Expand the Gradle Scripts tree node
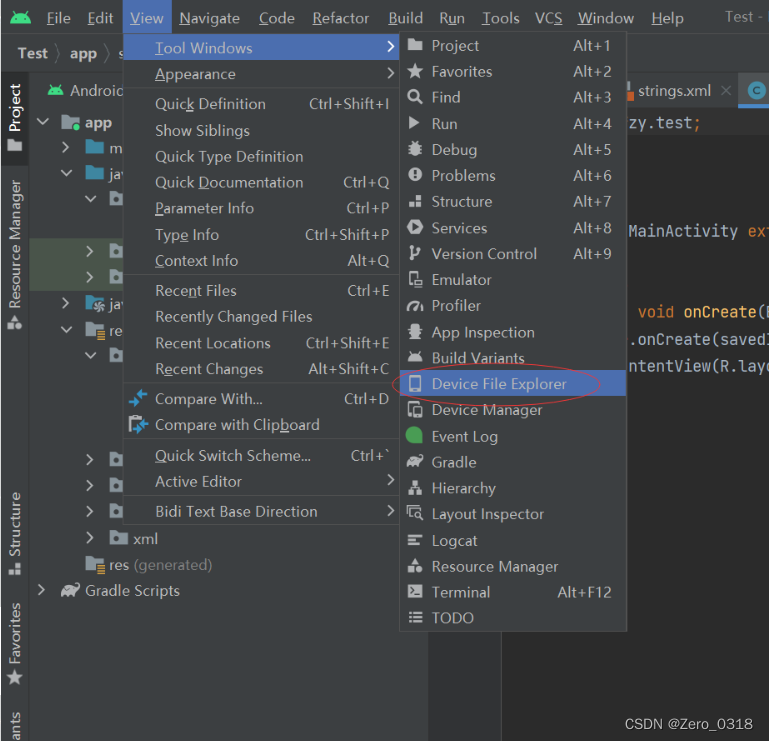This screenshot has height=741, width=769. (42, 590)
